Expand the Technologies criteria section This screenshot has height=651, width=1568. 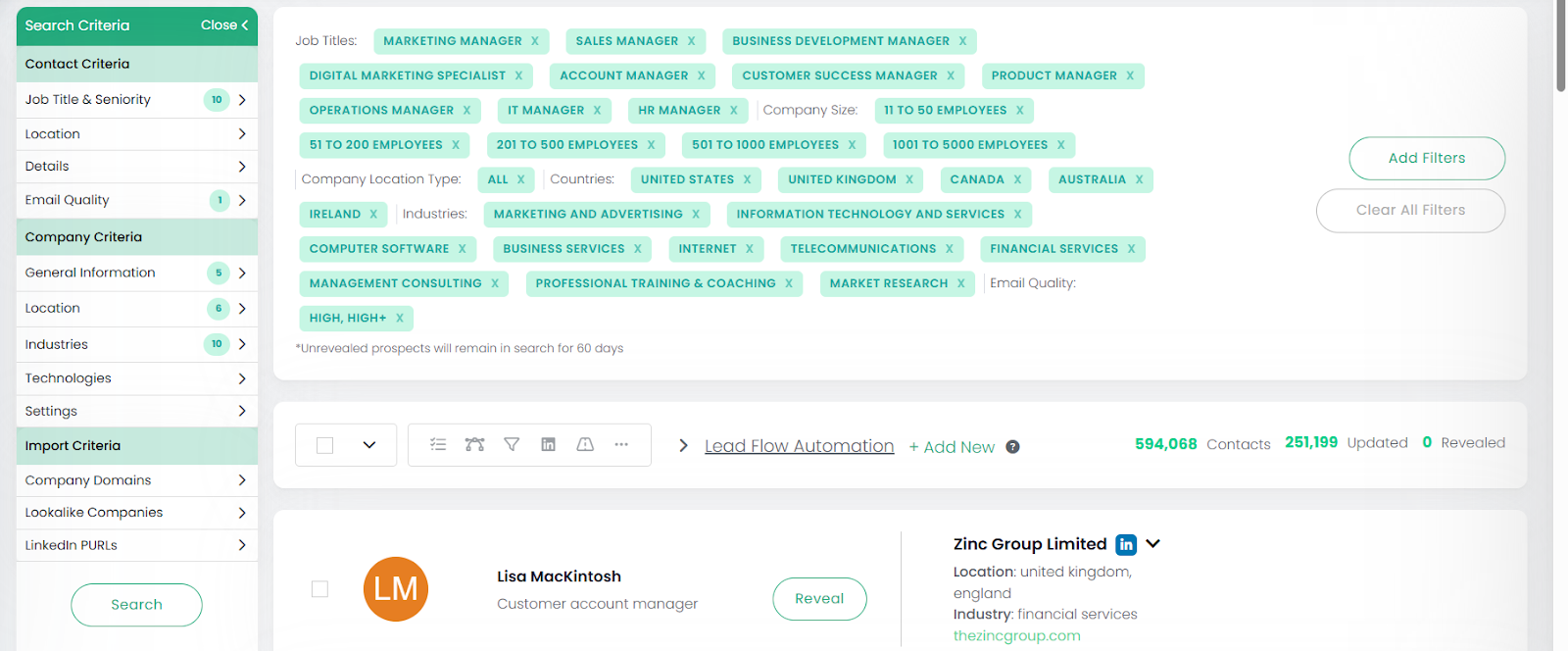click(136, 378)
